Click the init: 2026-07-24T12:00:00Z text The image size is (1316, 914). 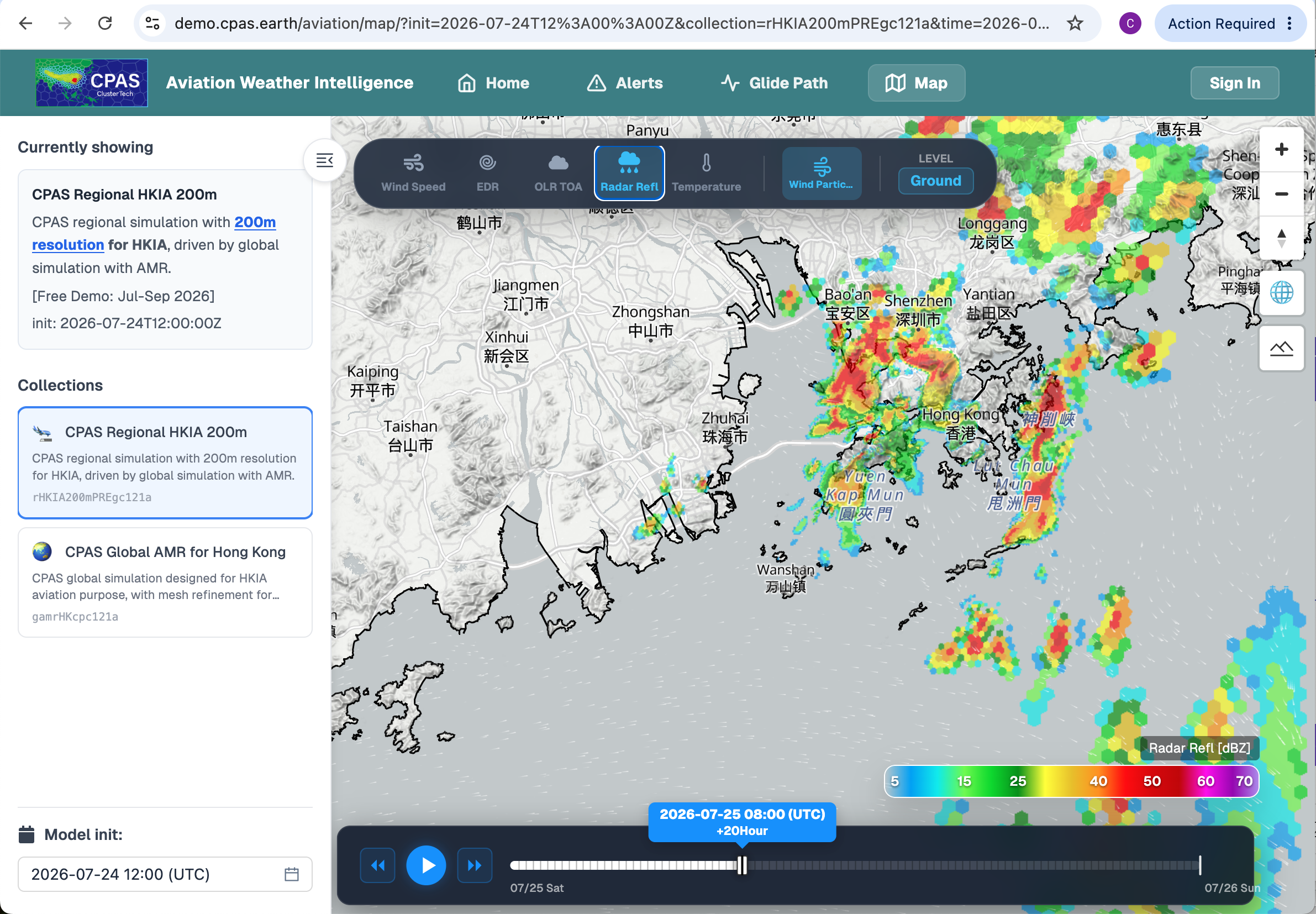coord(127,324)
